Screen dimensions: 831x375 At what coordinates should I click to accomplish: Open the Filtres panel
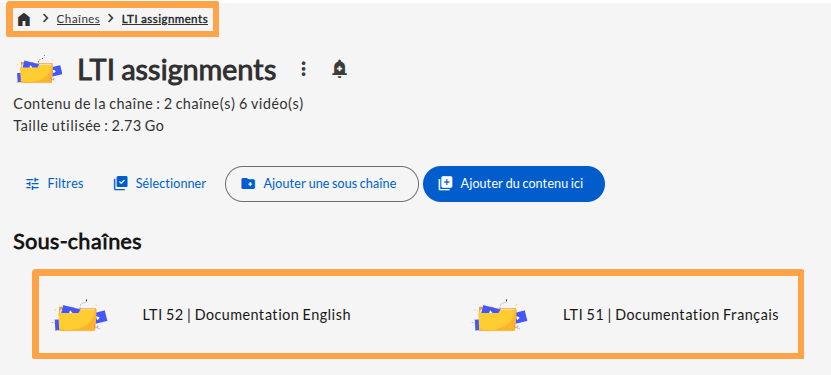[55, 184]
